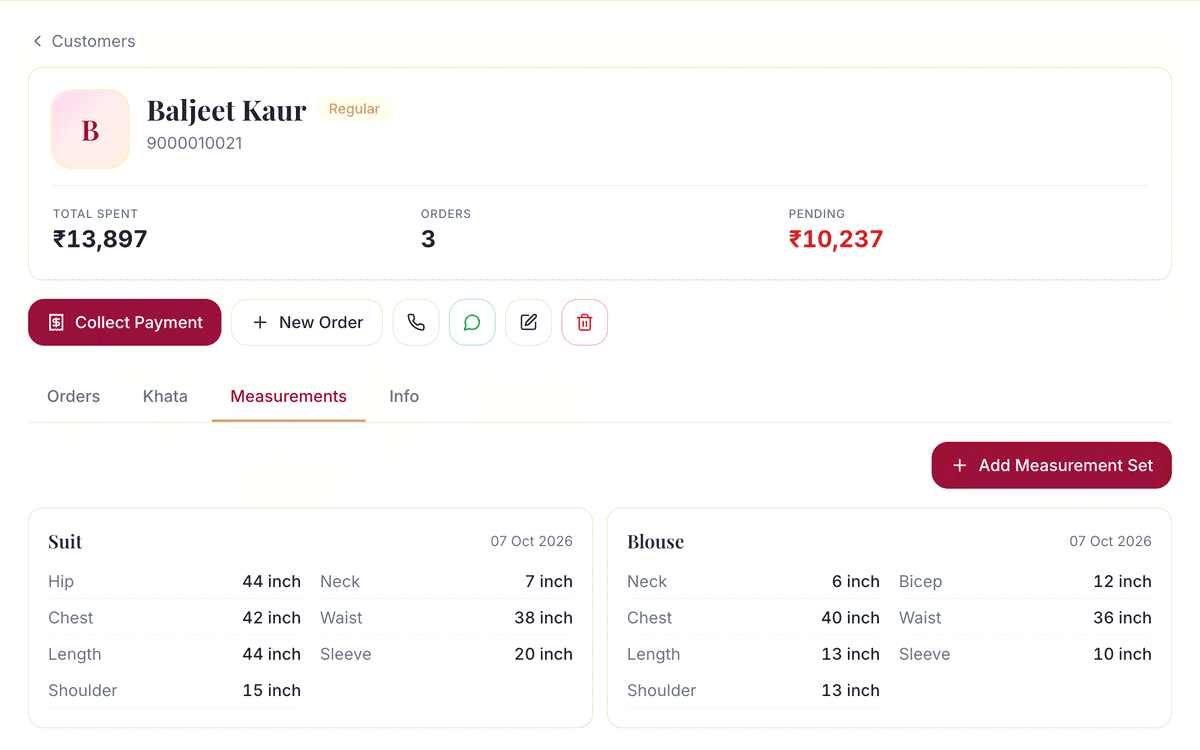This screenshot has width=1200, height=750.
Task: Switch to the Orders tab
Action: tap(74, 396)
